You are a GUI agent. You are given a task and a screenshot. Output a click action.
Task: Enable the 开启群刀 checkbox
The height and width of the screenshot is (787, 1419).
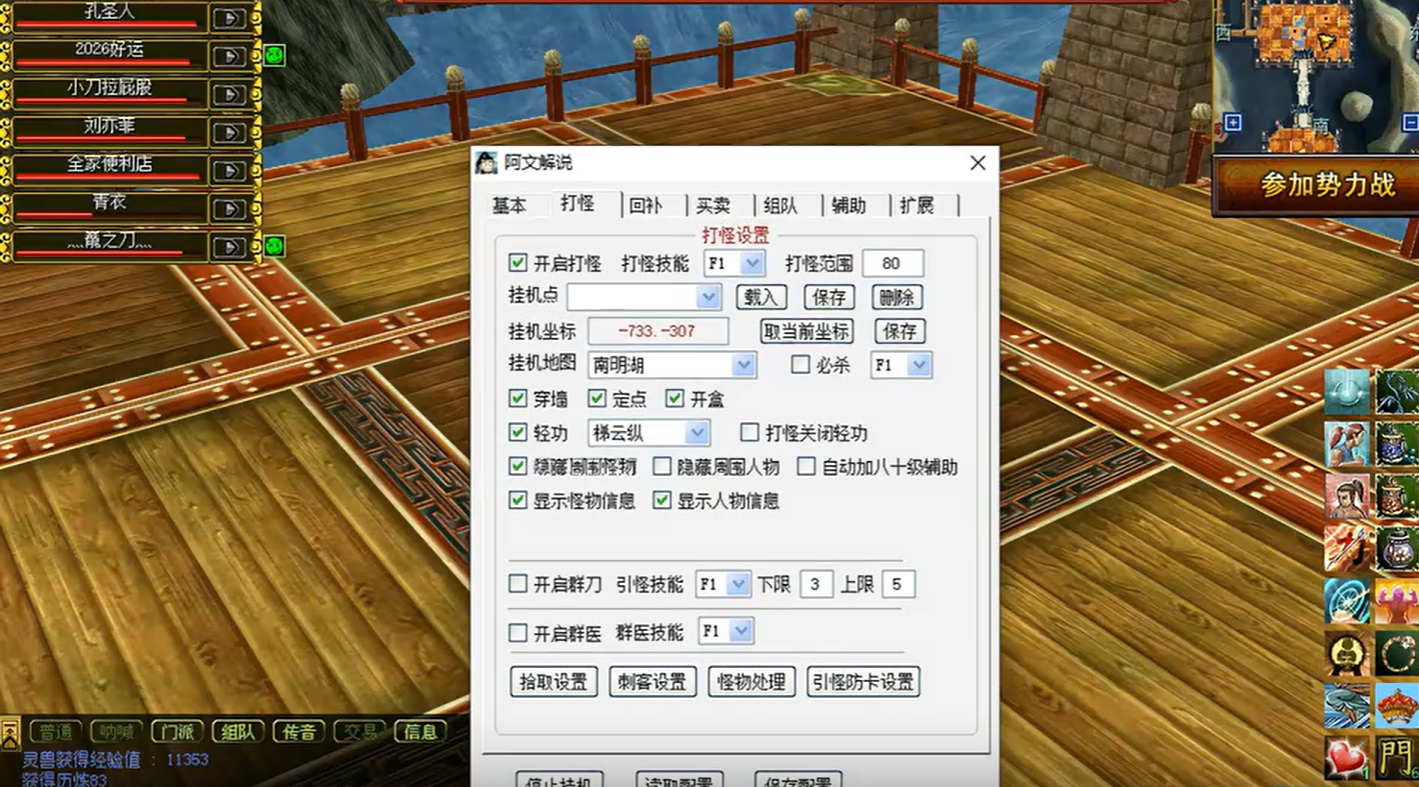(x=517, y=584)
